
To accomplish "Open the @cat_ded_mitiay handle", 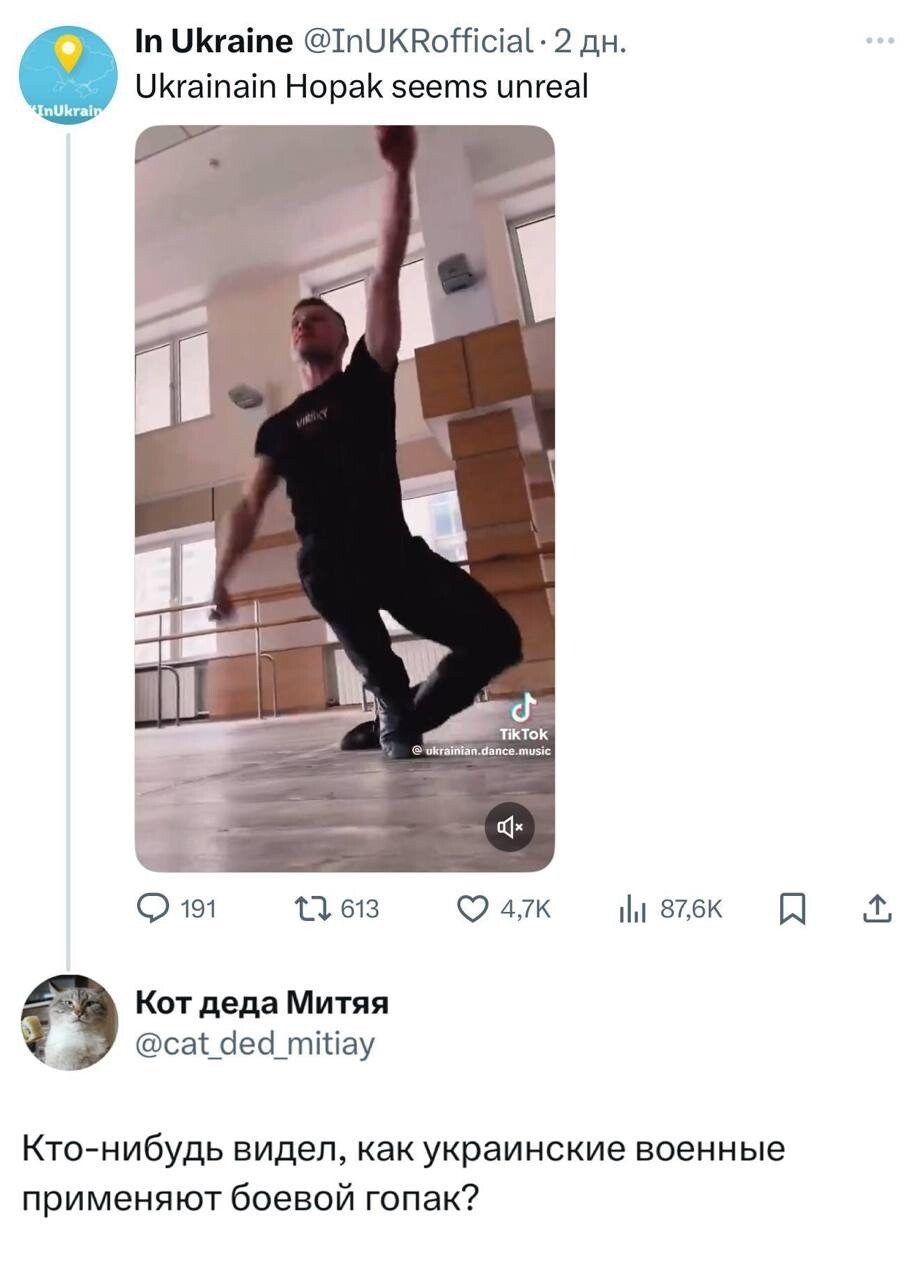I will (x=255, y=1044).
